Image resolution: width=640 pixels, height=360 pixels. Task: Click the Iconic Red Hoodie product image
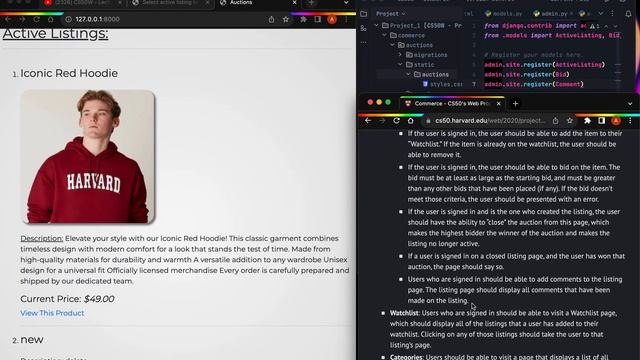click(88, 157)
